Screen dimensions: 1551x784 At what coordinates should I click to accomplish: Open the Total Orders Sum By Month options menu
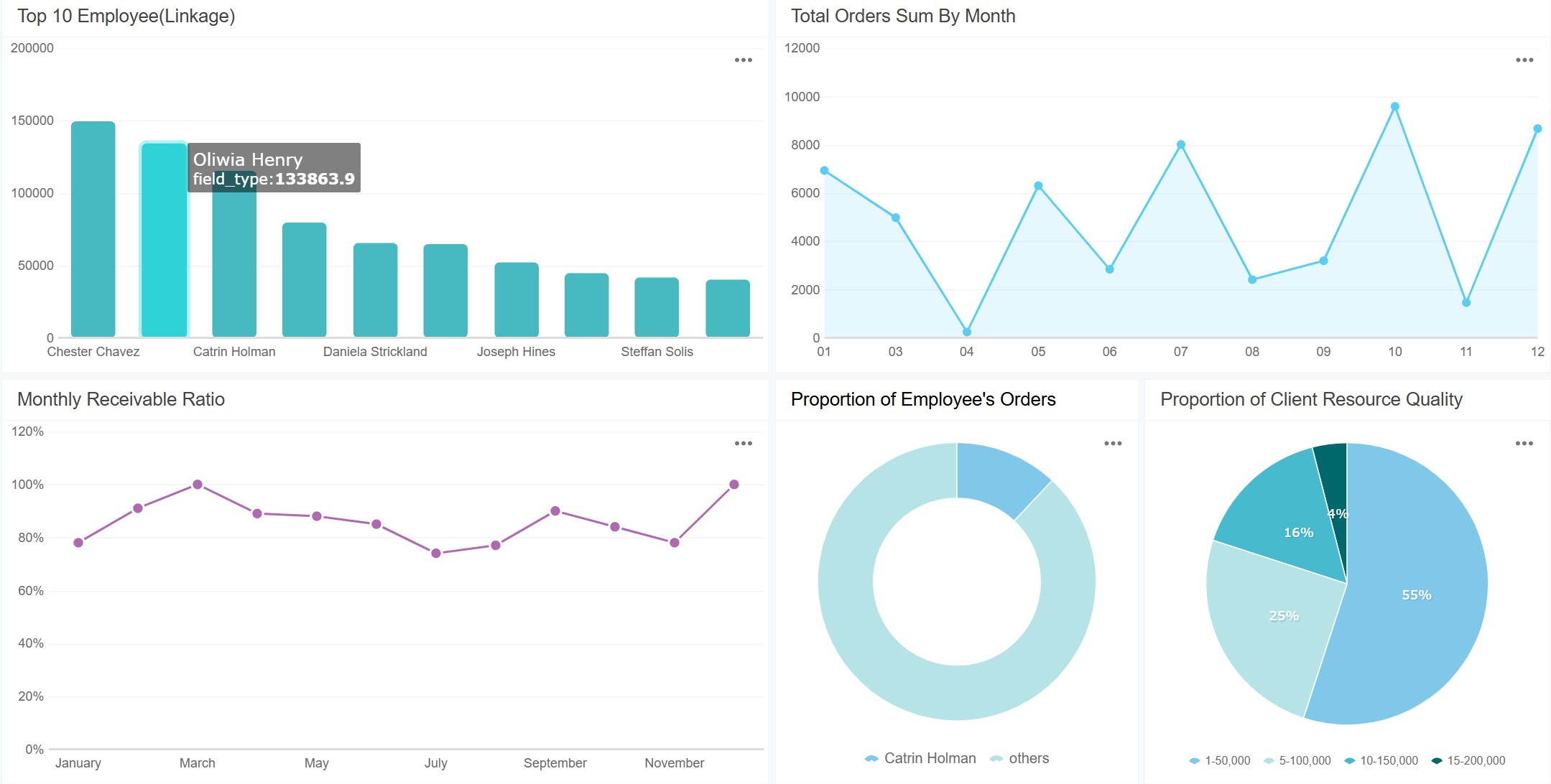click(x=1524, y=60)
